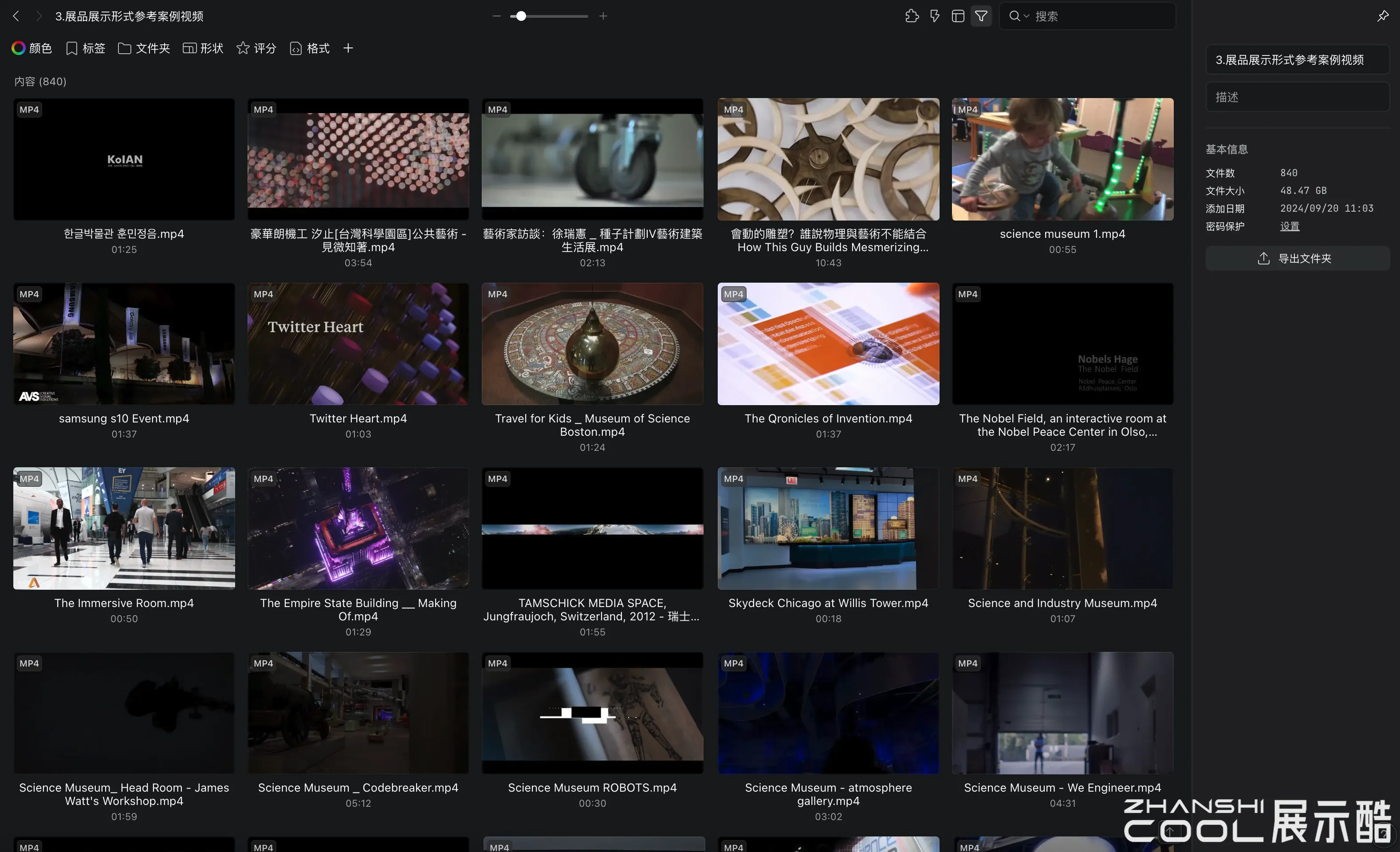Screen dimensions: 1400x852
Task: Select the 豪華朗機工 video thumbnail
Action: point(358,159)
